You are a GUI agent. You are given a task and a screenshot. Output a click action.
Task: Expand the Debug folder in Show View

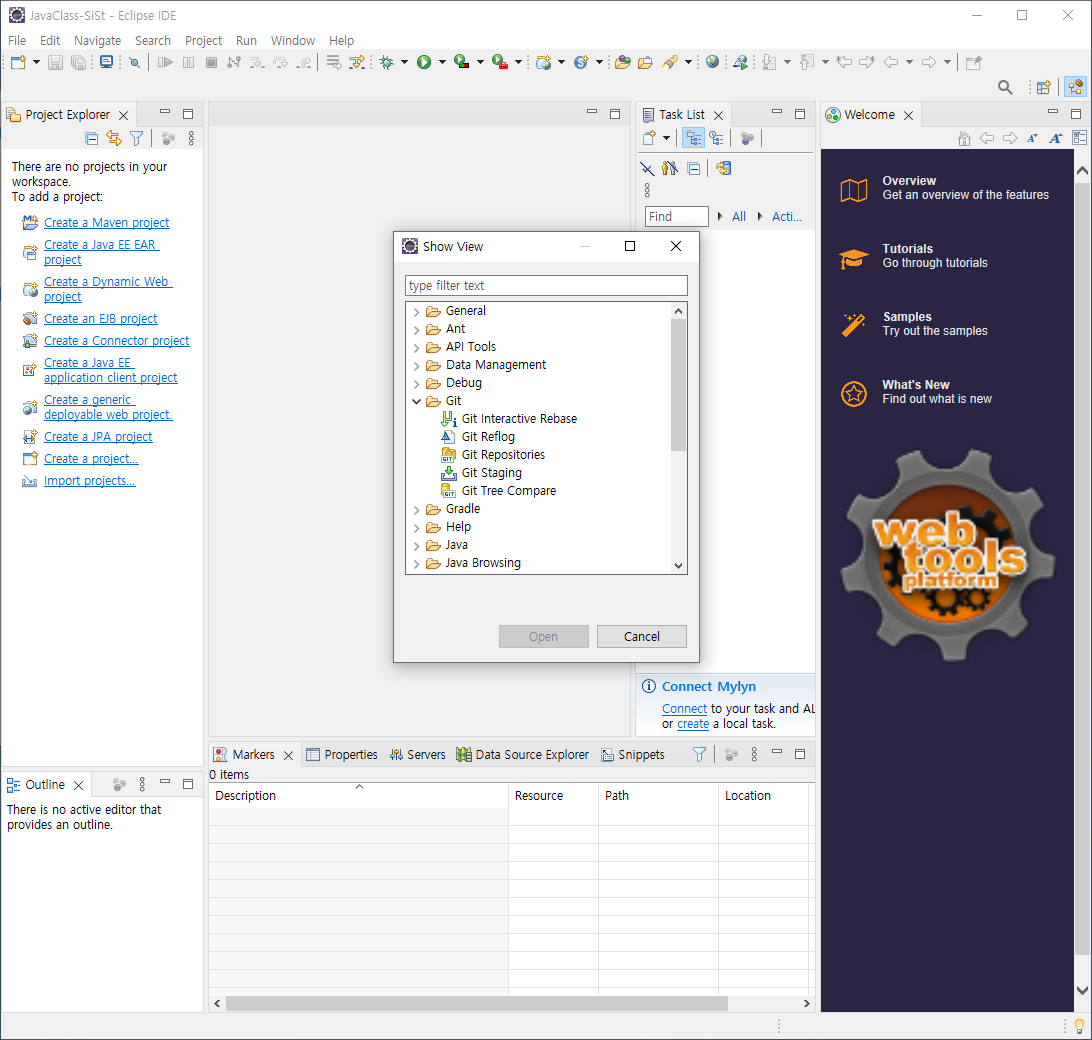pyautogui.click(x=416, y=384)
